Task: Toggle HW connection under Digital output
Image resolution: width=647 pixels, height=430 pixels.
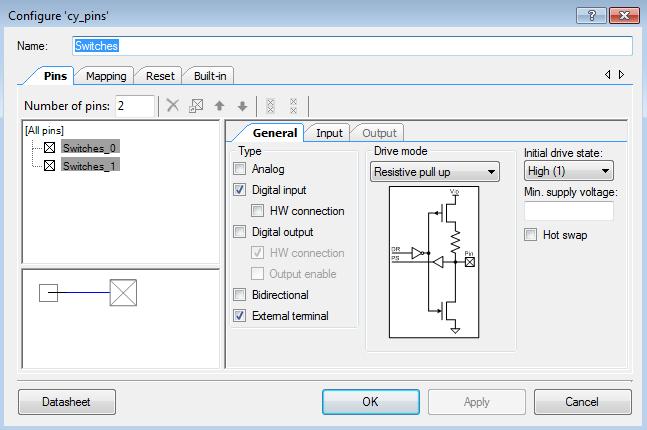Action: click(257, 253)
